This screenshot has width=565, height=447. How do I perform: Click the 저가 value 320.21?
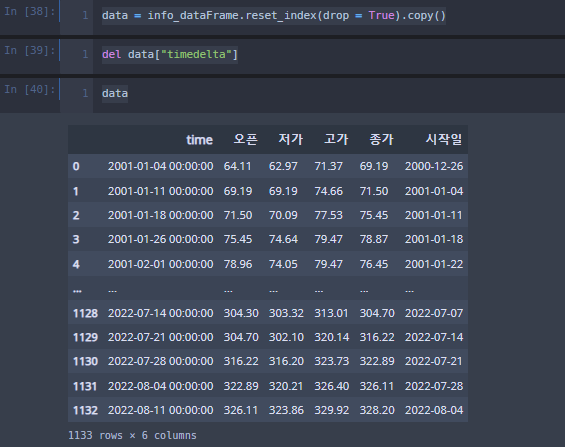[x=286, y=386]
